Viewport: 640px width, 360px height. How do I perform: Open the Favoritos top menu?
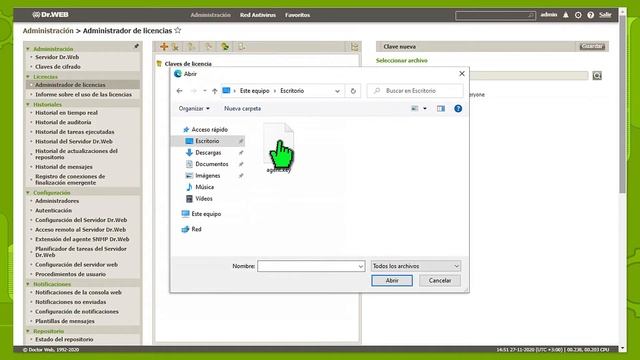(298, 15)
